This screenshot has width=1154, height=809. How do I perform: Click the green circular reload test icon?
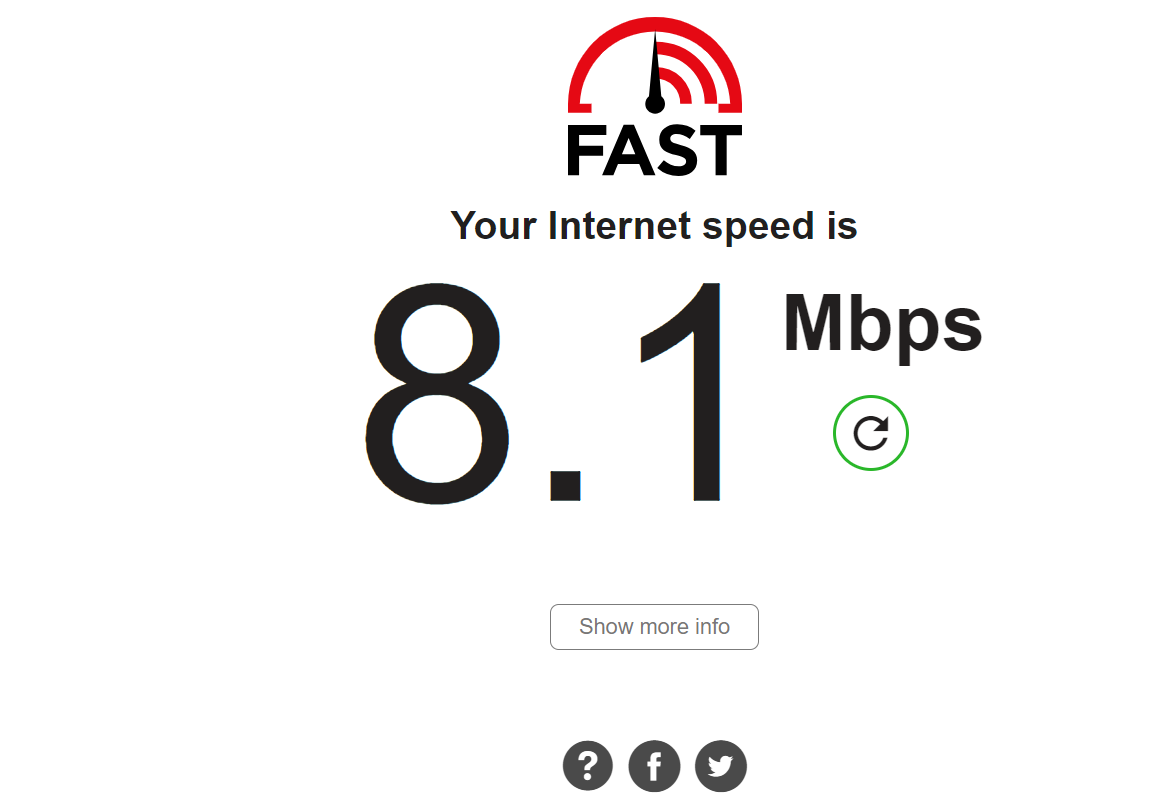point(871,433)
